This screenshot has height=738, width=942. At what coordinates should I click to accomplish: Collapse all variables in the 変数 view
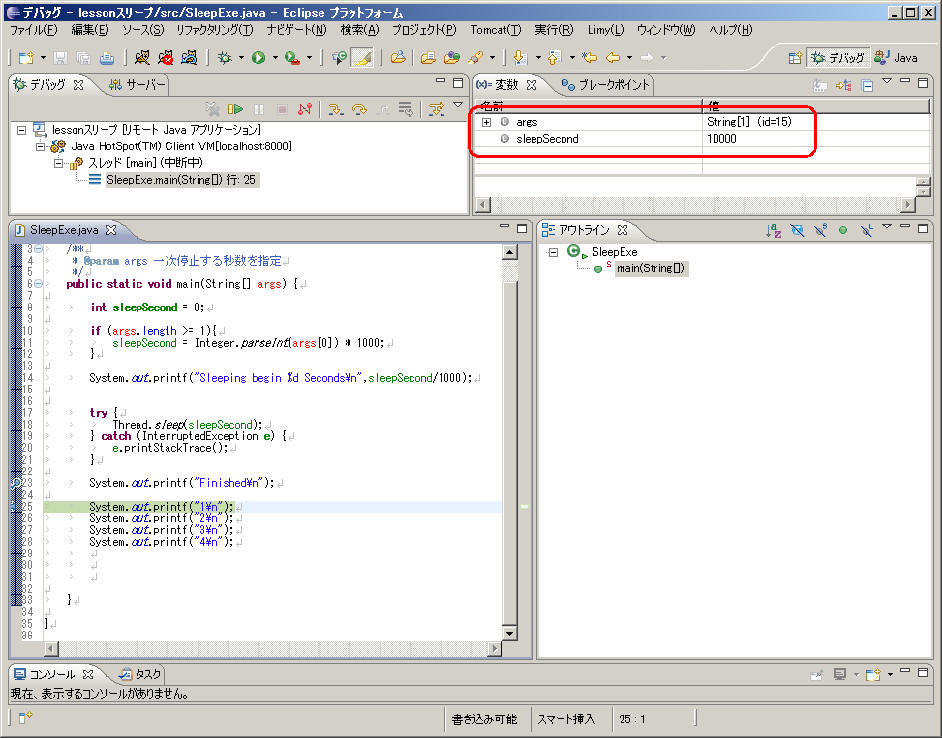point(867,86)
